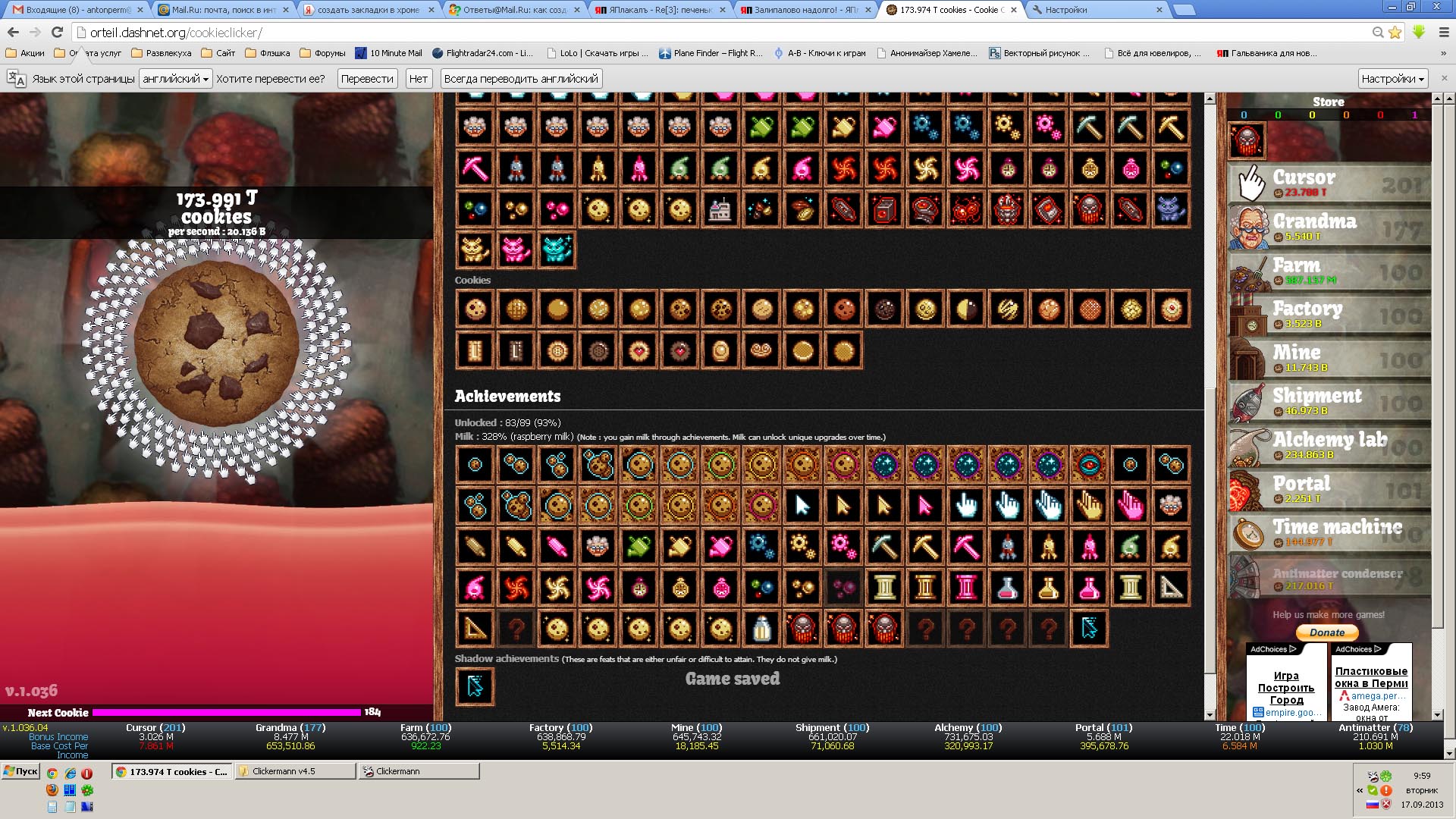The width and height of the screenshot is (1456, 819).
Task: Open the "Пластиковые окна в Перми" ad link
Action: pyautogui.click(x=1371, y=677)
